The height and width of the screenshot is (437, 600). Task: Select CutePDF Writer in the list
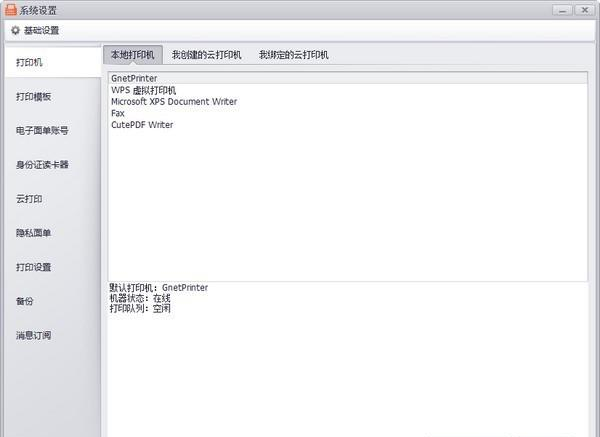click(x=348, y=125)
